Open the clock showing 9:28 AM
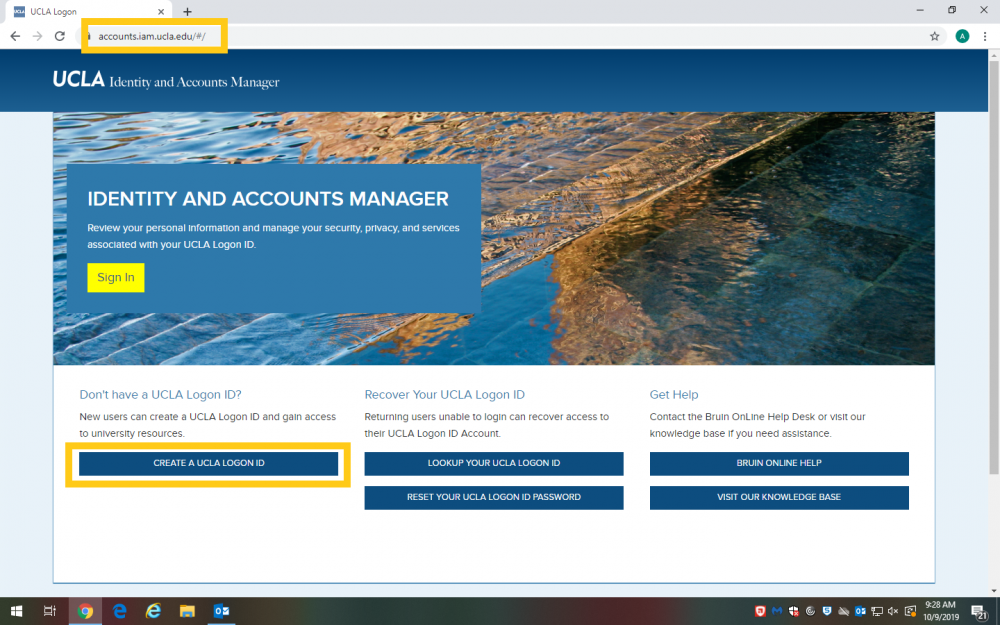The image size is (1000, 625). pyautogui.click(x=941, y=611)
